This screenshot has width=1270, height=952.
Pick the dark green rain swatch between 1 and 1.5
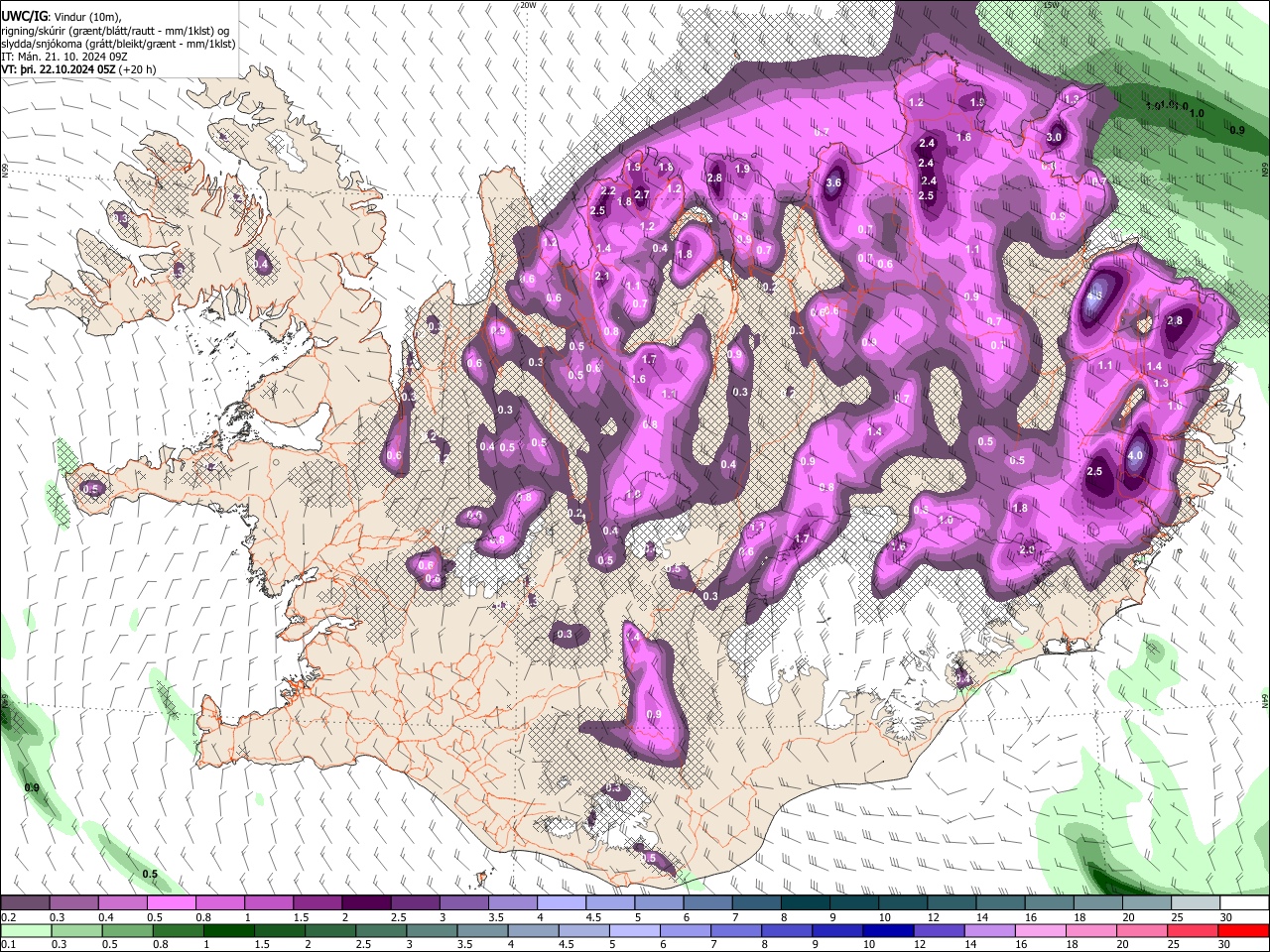tap(229, 930)
